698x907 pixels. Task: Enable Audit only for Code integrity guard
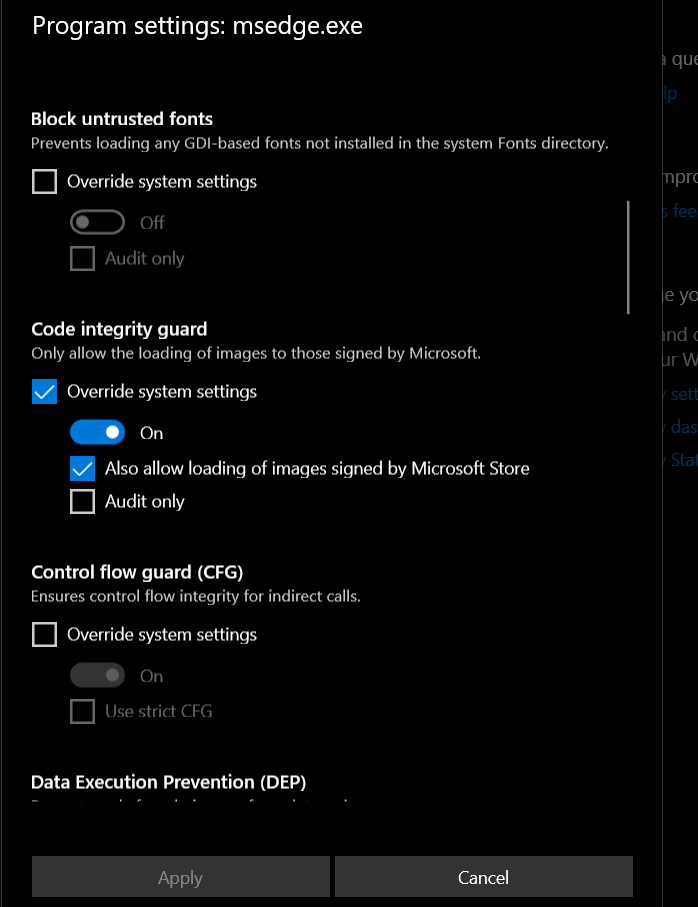[x=83, y=501]
